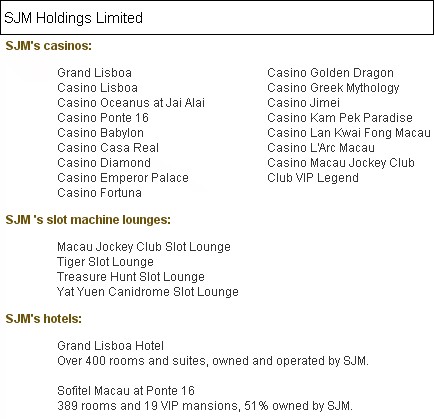
Task: Select the Casino Fortuna entry
Action: click(99, 193)
